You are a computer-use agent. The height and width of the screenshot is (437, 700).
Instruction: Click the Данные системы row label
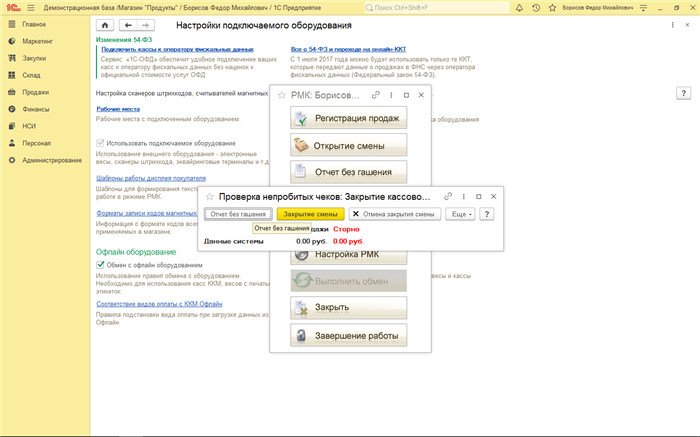click(233, 241)
